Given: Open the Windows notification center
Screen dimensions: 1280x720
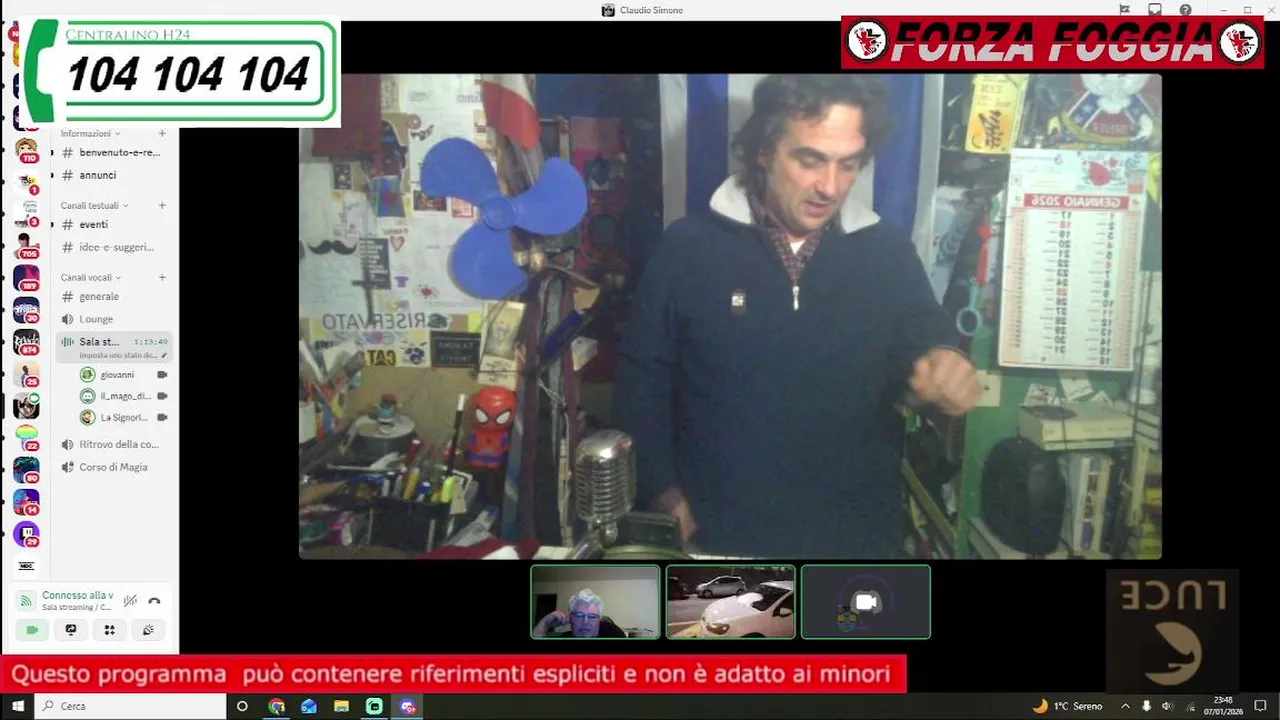Looking at the screenshot, I should click(x=1261, y=706).
